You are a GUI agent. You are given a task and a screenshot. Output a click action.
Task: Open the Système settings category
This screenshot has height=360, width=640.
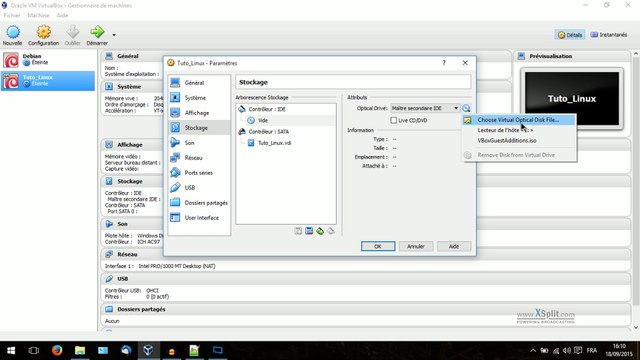(x=199, y=98)
